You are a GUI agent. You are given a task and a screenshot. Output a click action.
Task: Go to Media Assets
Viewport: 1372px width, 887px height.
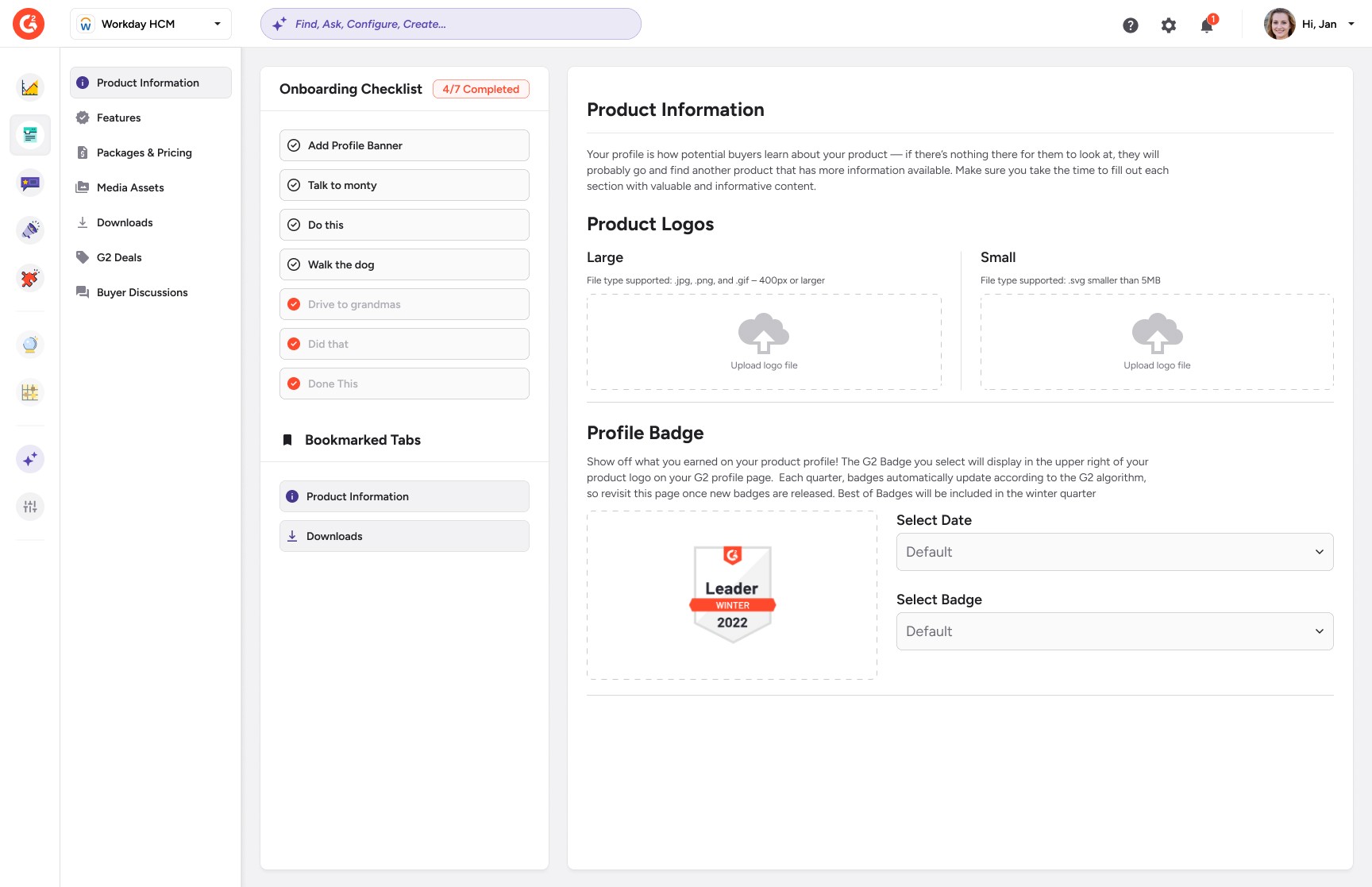pyautogui.click(x=151, y=187)
